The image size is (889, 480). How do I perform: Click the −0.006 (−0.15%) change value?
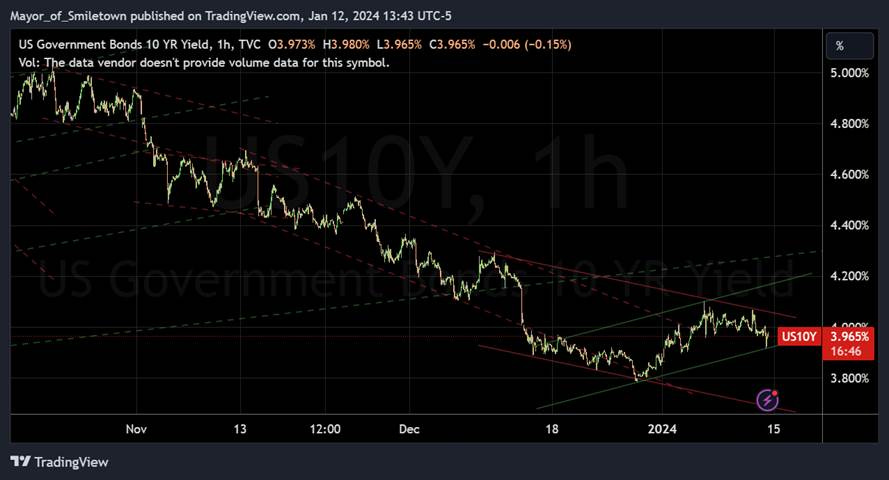coord(527,45)
